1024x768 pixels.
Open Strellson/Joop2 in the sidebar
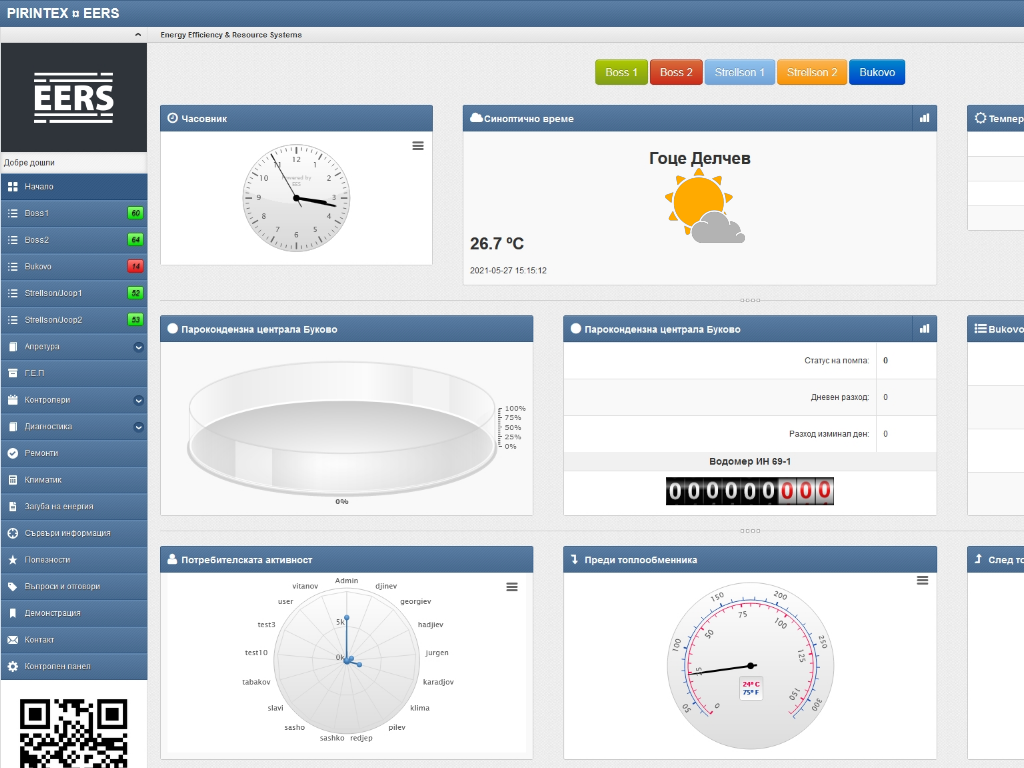(74, 320)
